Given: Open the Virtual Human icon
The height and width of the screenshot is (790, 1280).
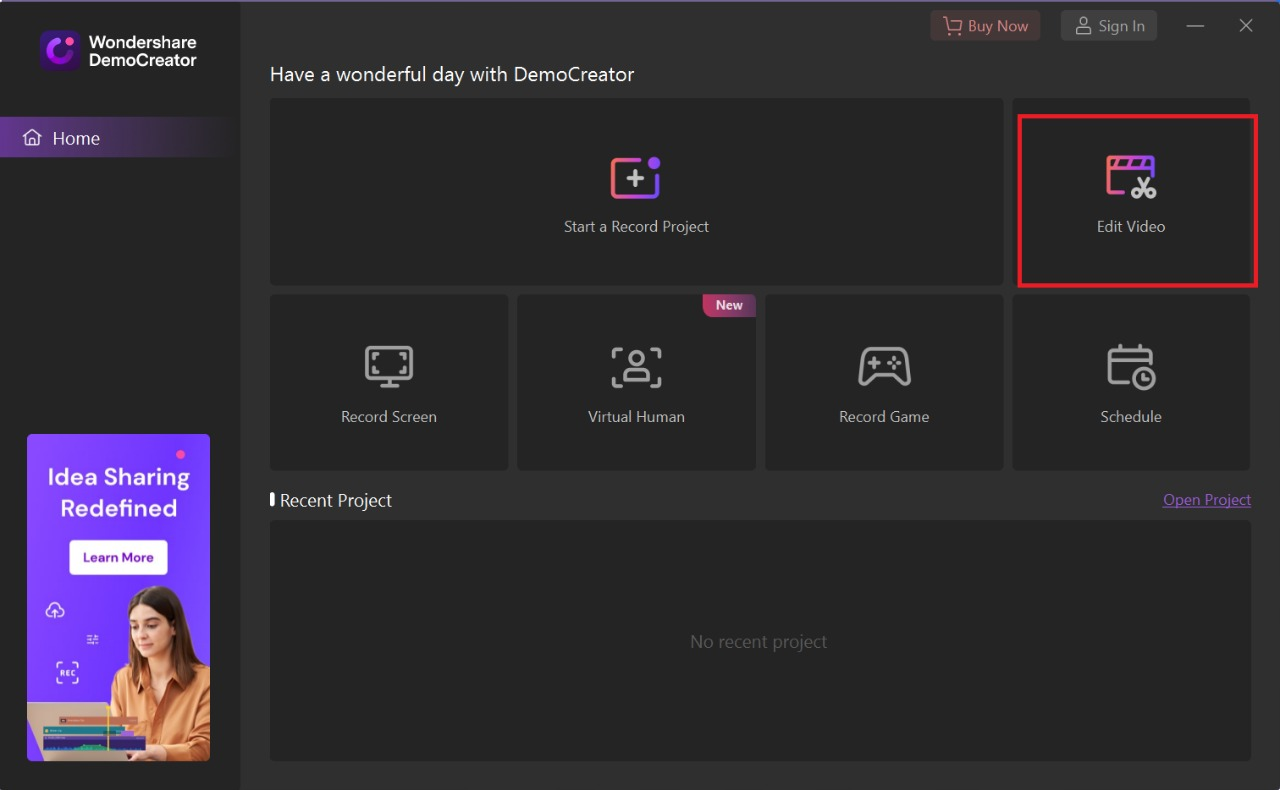Looking at the screenshot, I should (636, 367).
